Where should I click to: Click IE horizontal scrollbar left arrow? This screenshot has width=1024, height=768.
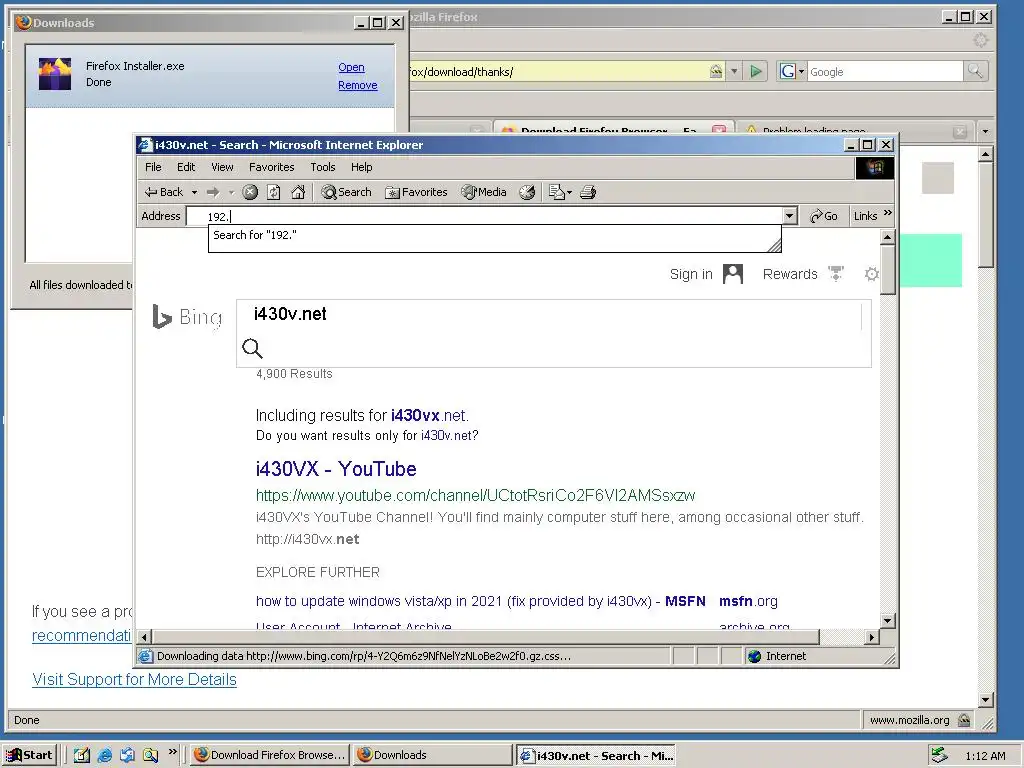point(144,637)
